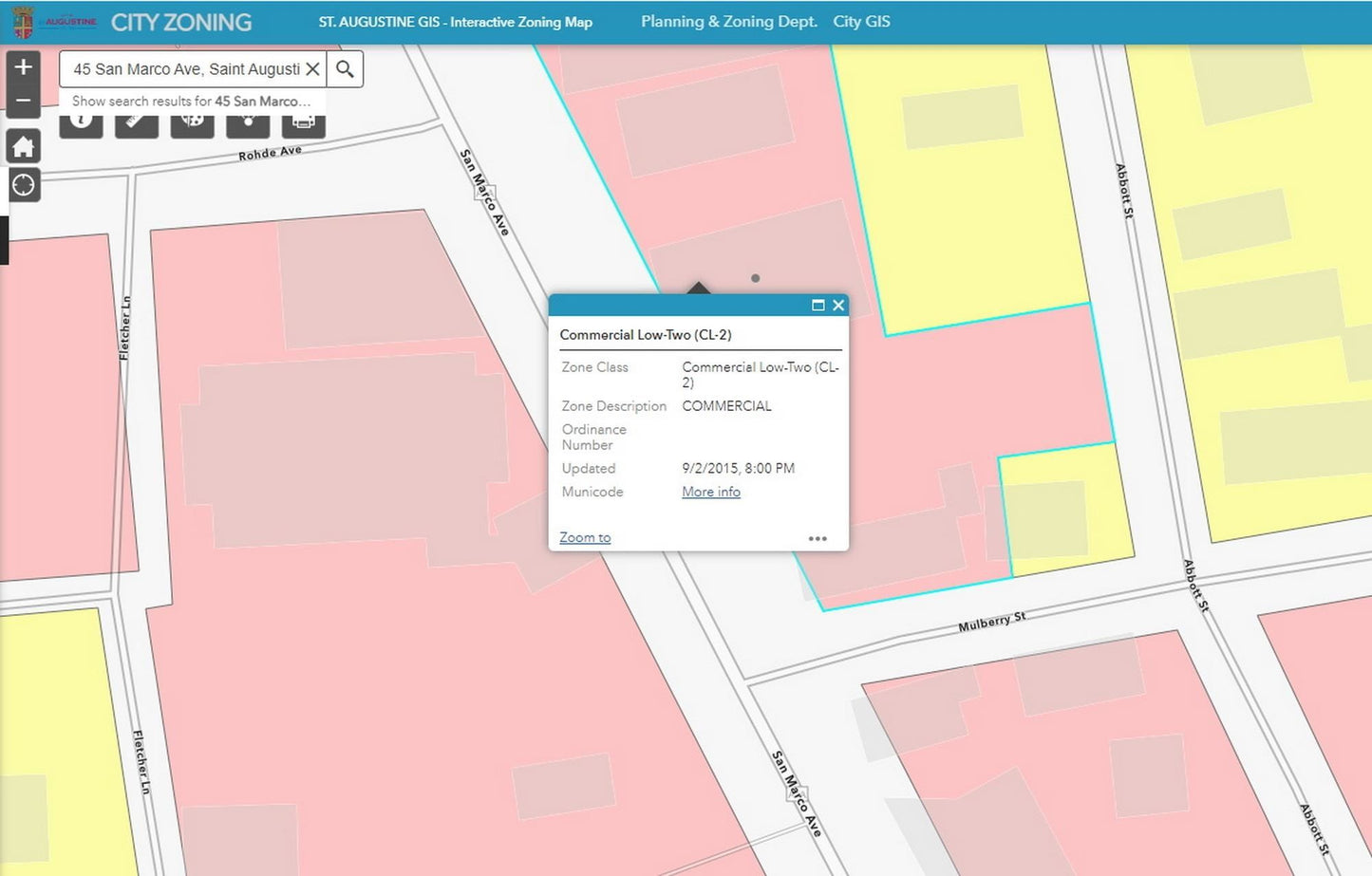Zoom in on the map
Screen dimensions: 1372x876
(x=24, y=67)
